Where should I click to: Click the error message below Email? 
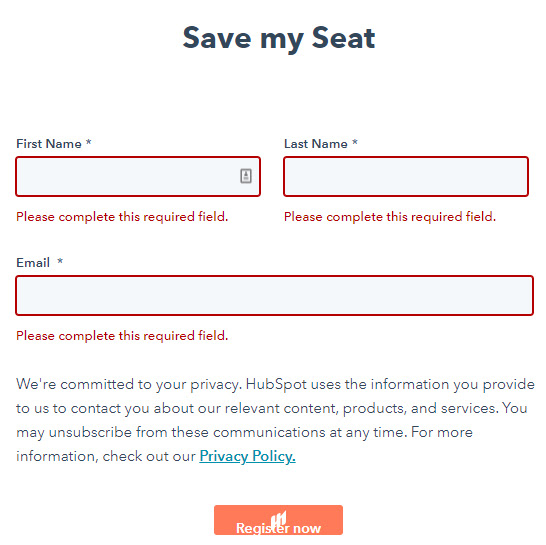pyautogui.click(x=122, y=336)
